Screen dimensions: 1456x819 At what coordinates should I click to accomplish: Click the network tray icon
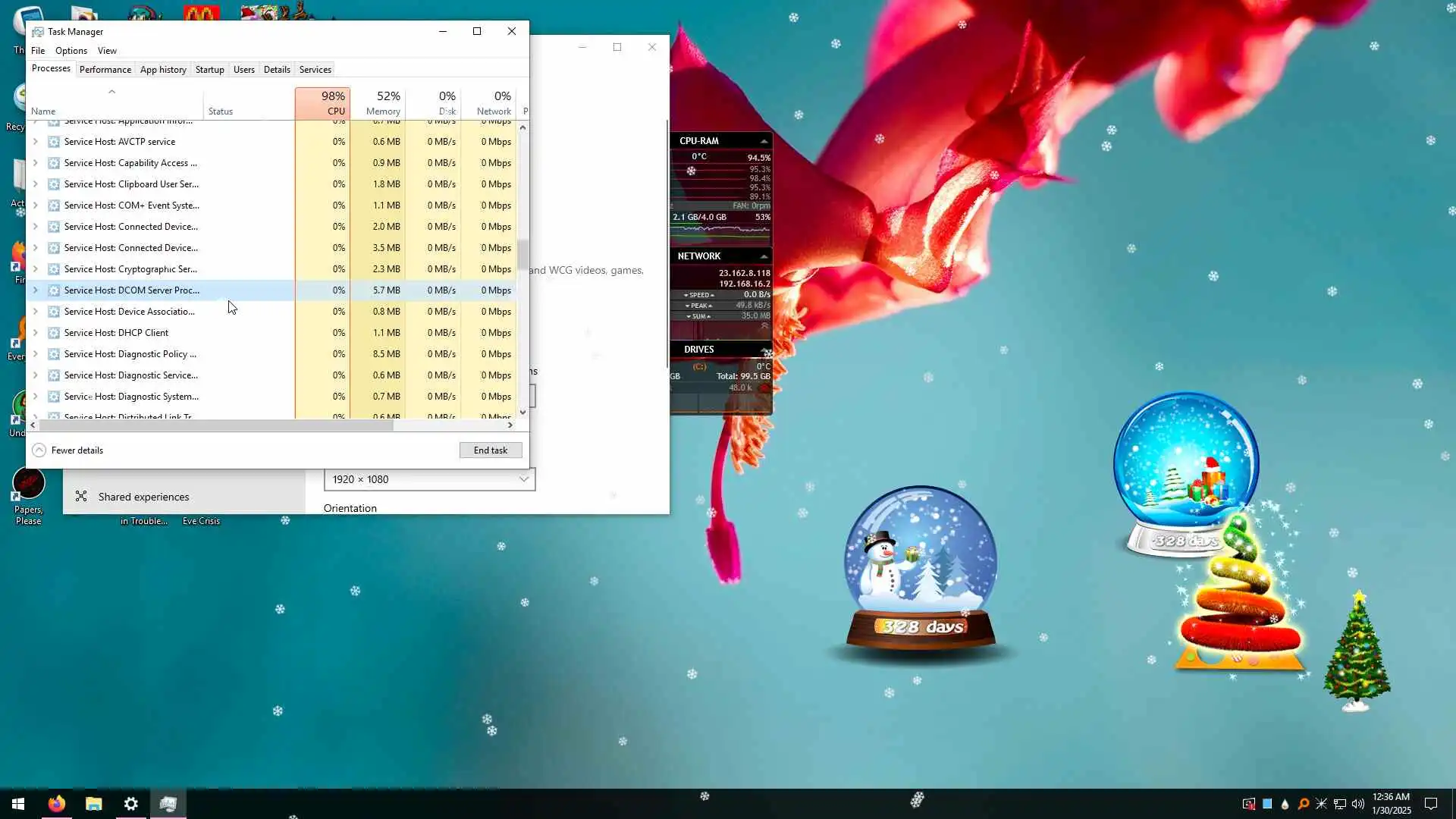click(x=1340, y=804)
